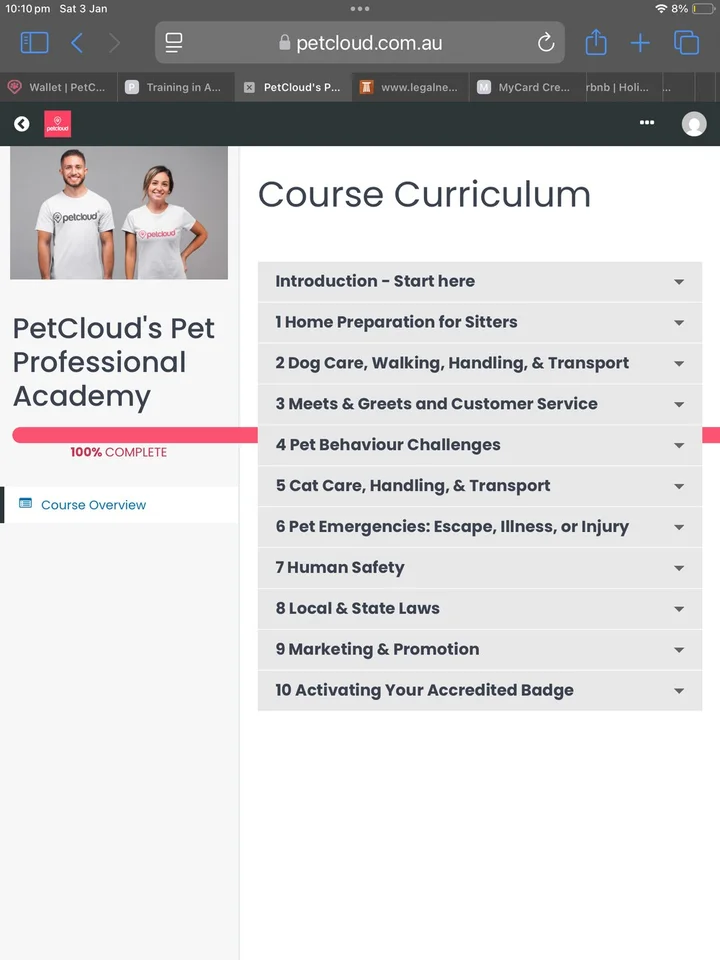Expand 4 Pet Behaviour Challenges section
The width and height of the screenshot is (720, 960).
tap(479, 445)
